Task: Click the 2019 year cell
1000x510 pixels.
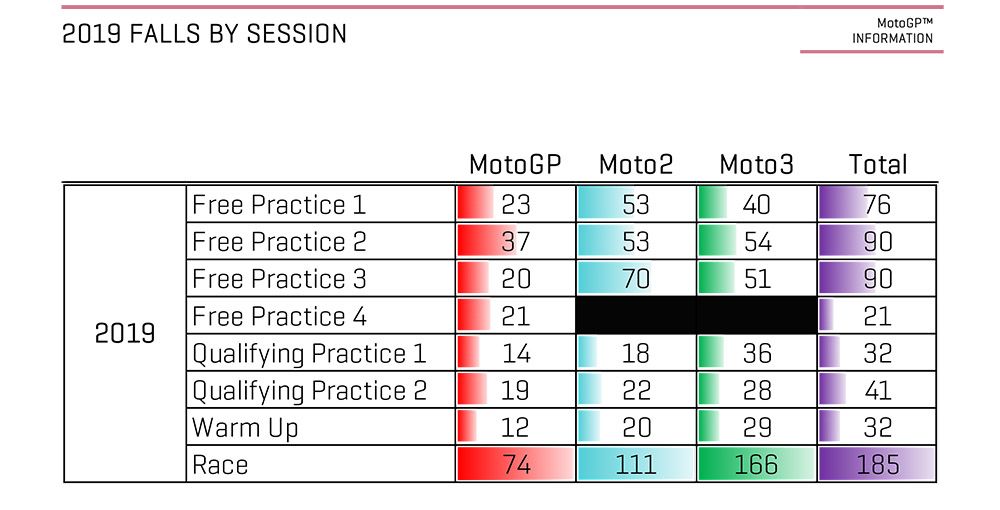Action: 125,333
